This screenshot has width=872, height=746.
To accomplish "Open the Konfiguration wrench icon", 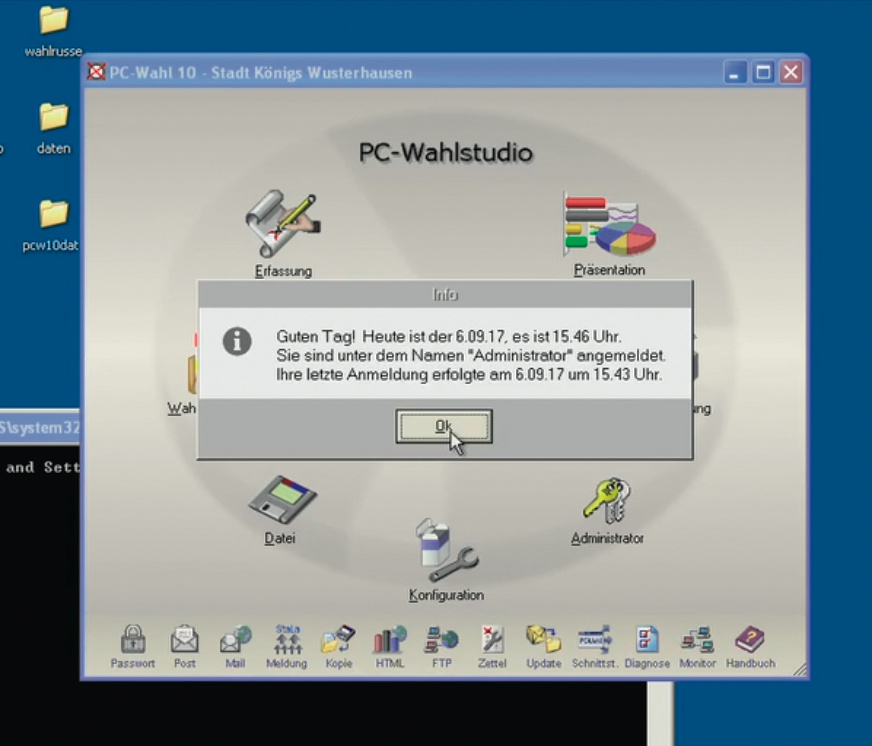I will tap(446, 551).
